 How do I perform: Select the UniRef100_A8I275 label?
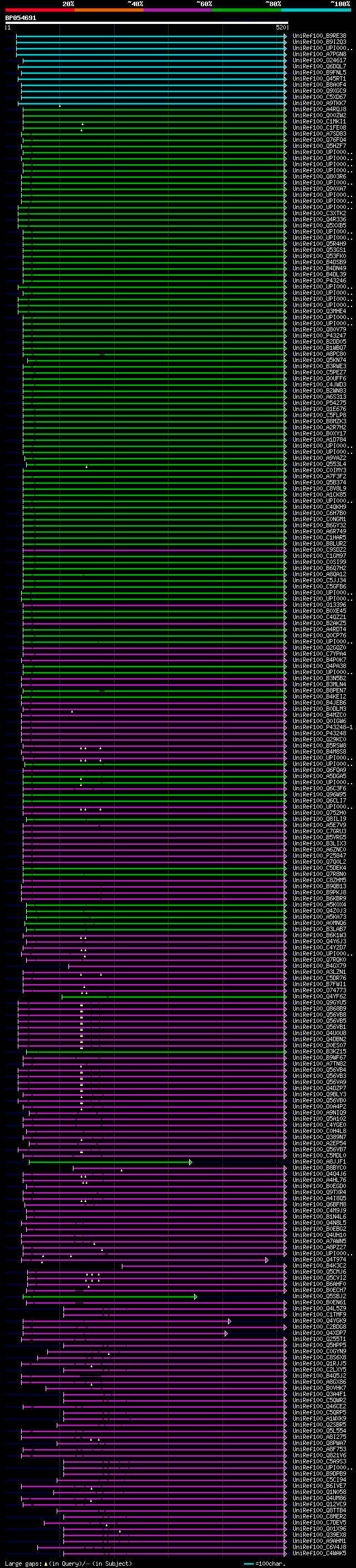[x=319, y=1437]
